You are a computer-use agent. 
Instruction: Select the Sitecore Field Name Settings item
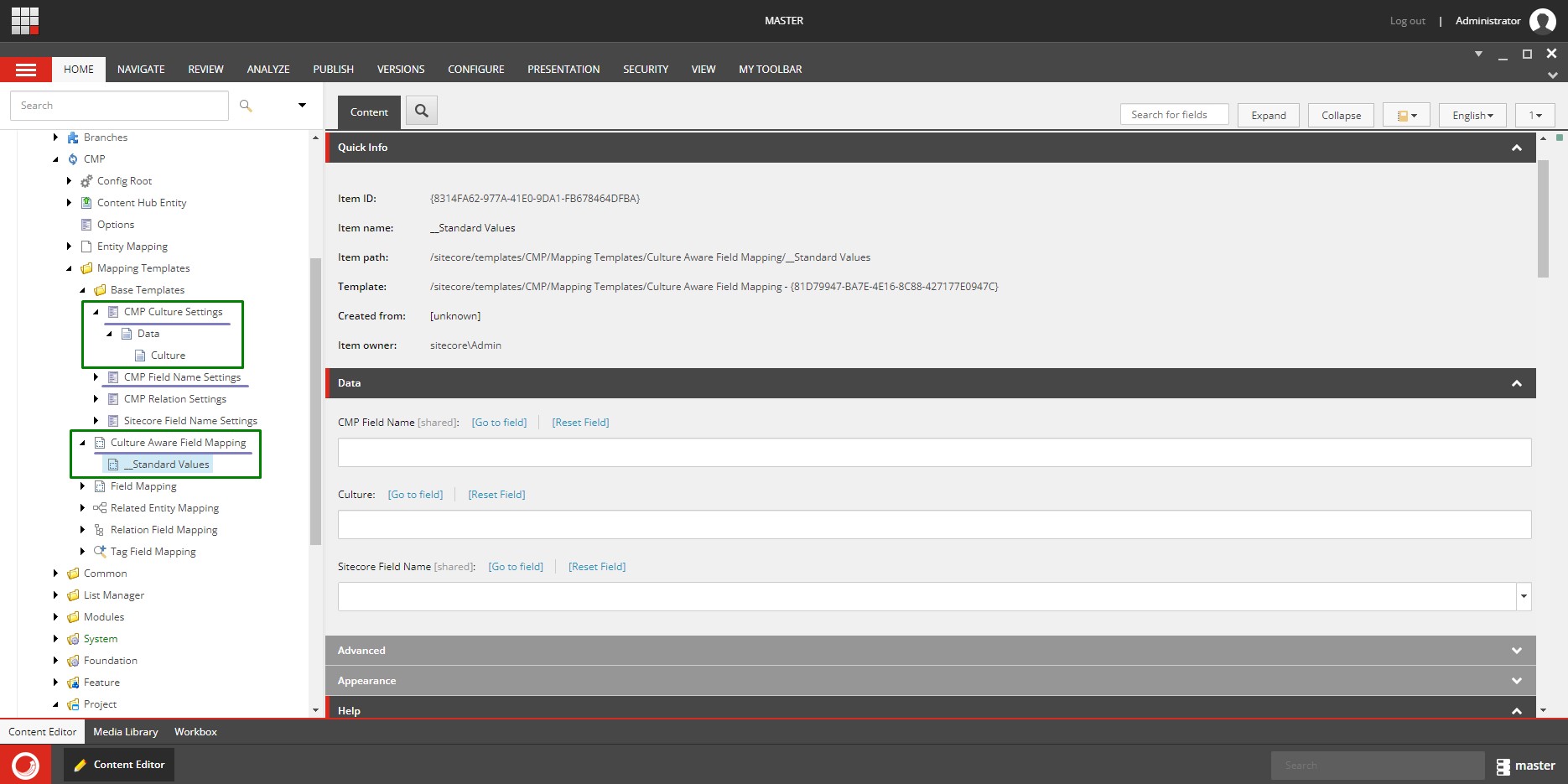pyautogui.click(x=190, y=421)
